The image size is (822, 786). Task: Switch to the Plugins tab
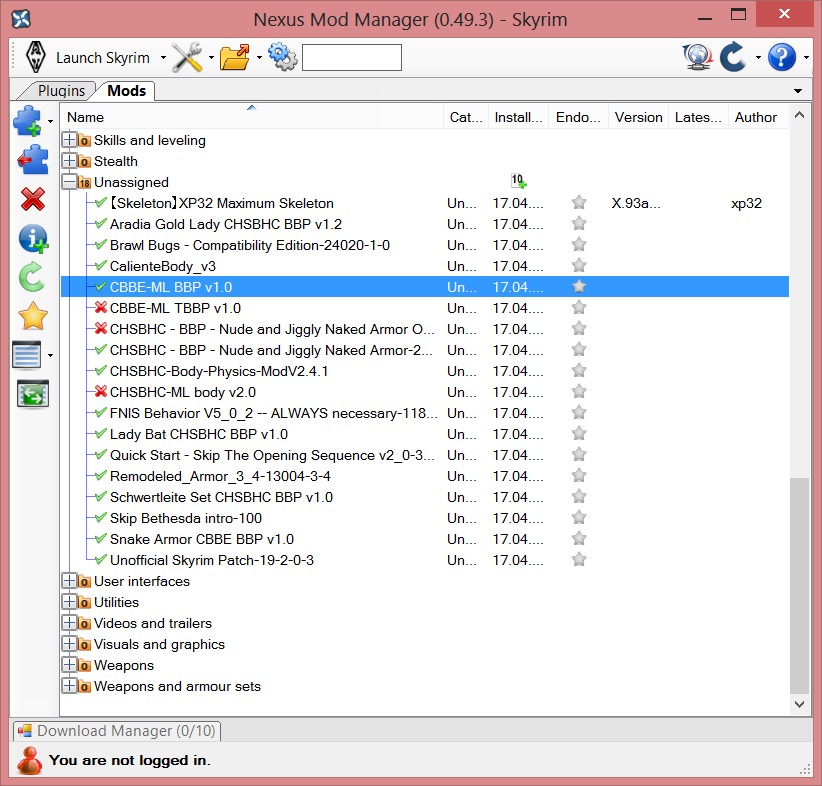coord(61,91)
